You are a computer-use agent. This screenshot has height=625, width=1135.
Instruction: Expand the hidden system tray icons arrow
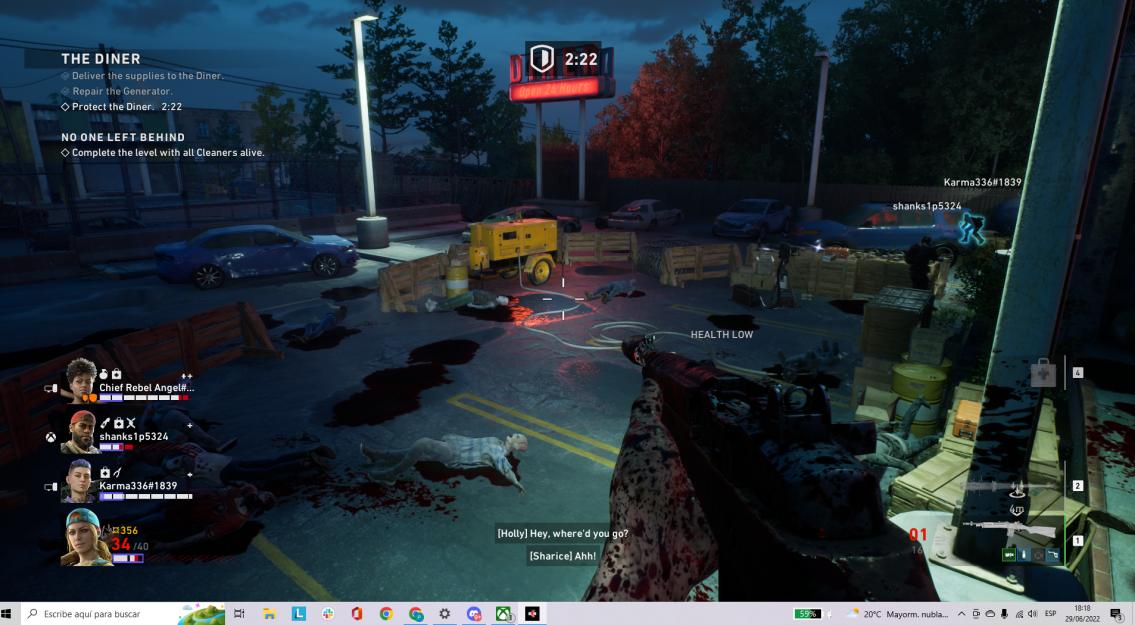pos(961,613)
